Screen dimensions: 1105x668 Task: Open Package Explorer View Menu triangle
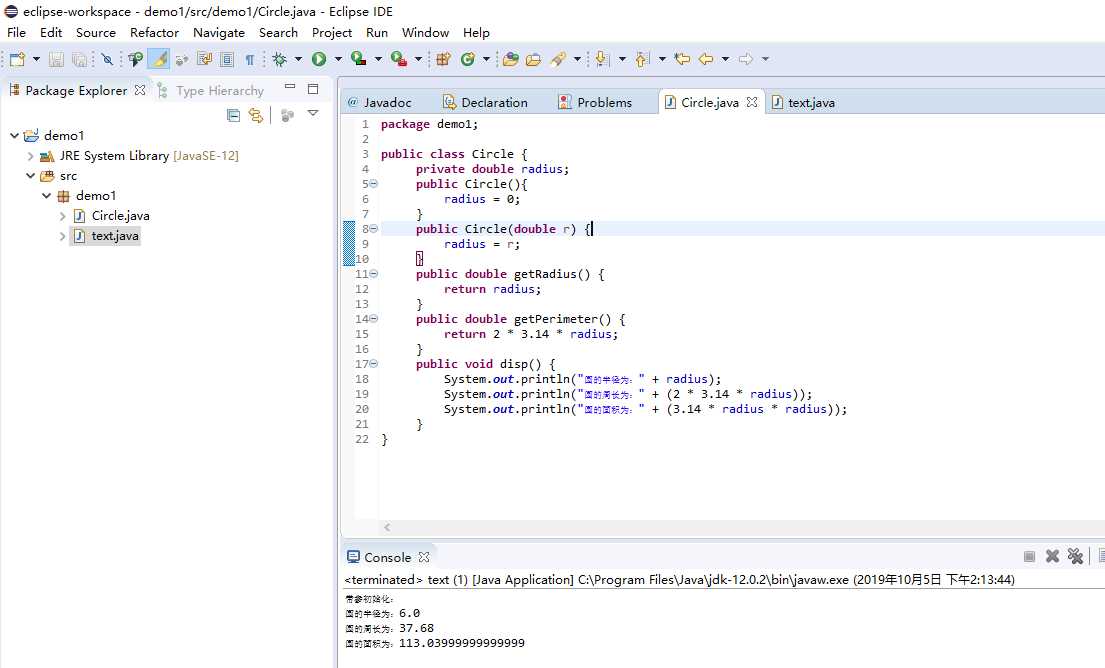(x=313, y=113)
